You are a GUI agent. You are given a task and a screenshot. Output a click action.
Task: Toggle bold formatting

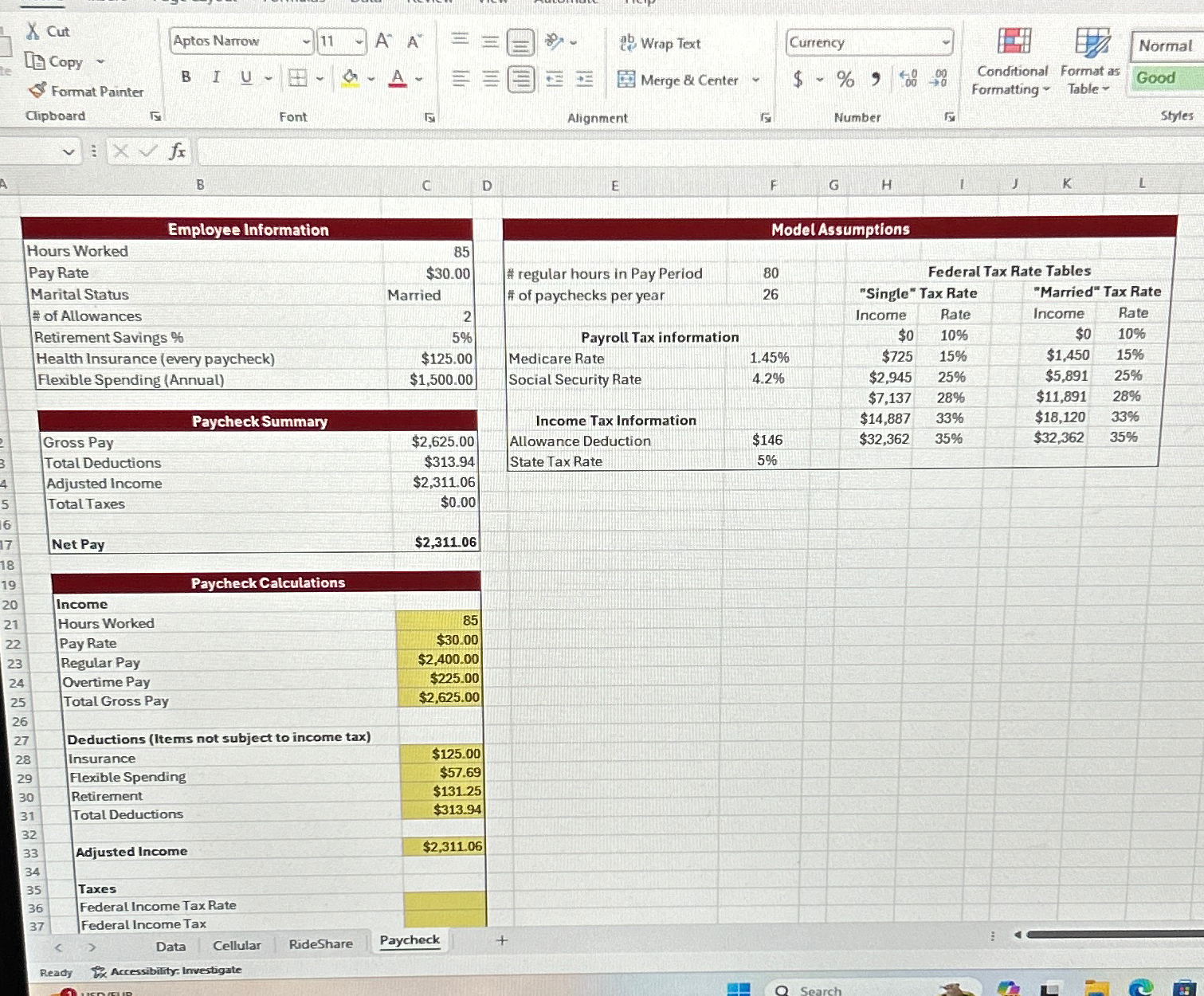[186, 77]
